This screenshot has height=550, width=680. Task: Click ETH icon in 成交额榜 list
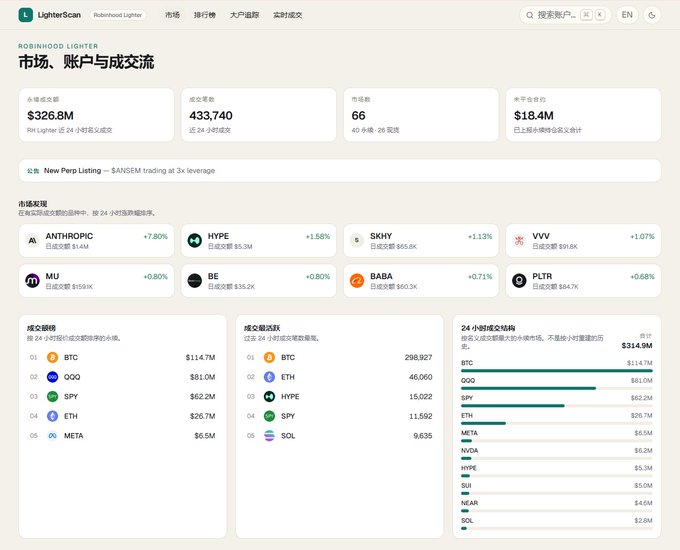[52, 416]
